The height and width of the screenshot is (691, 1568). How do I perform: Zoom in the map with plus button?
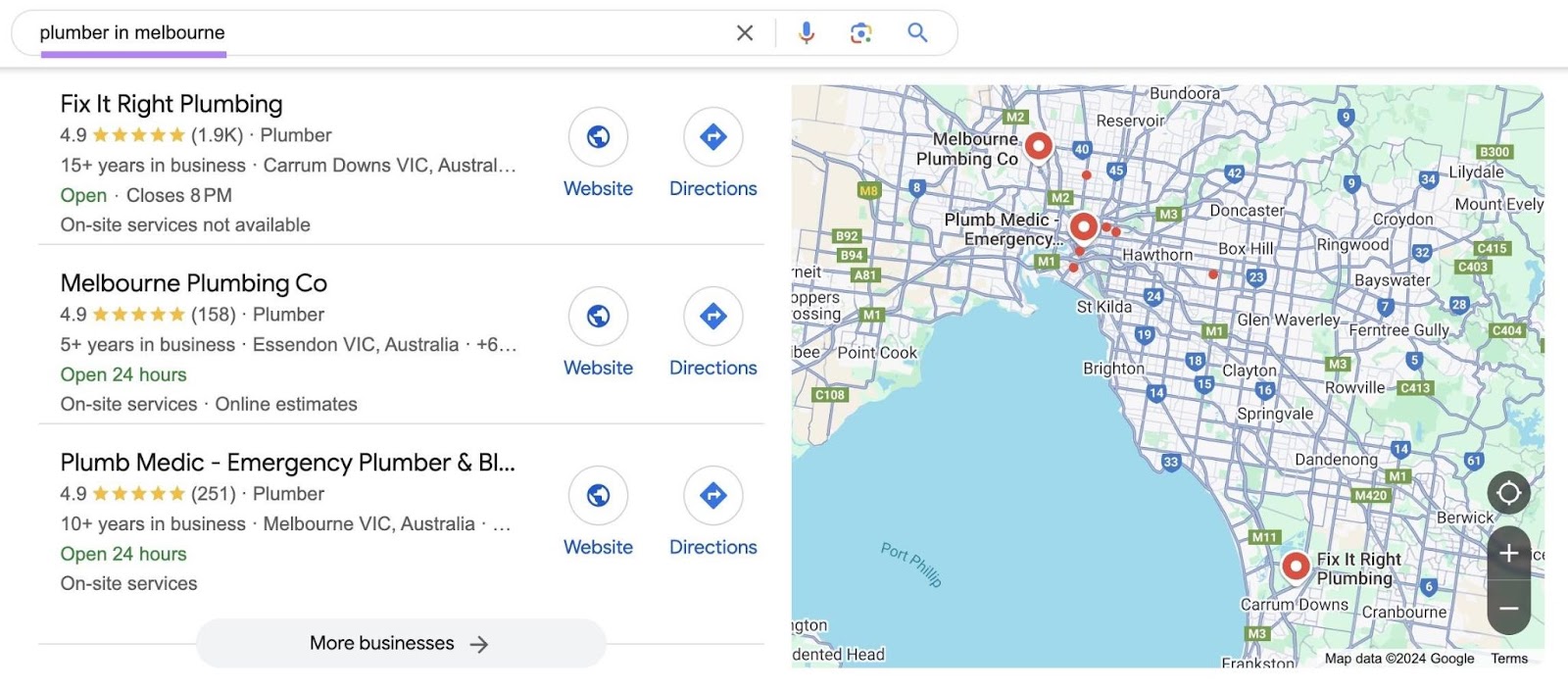1509,554
